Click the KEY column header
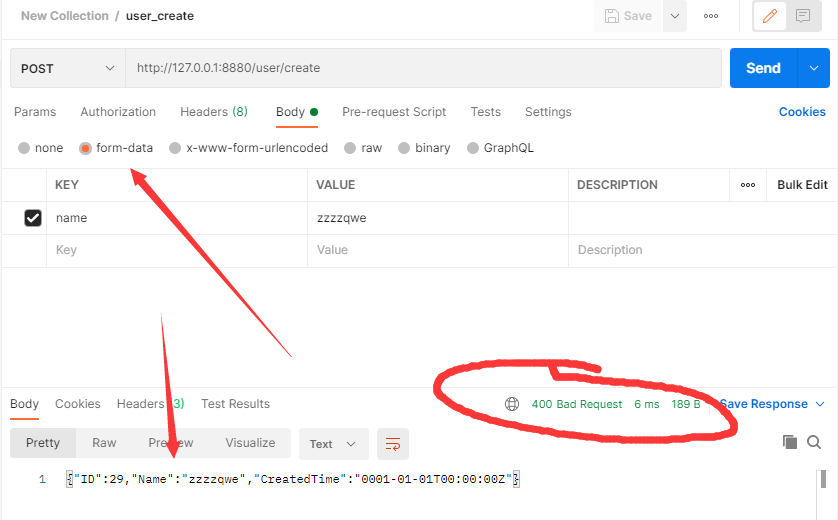Screen dimensions: 838x520 67,185
